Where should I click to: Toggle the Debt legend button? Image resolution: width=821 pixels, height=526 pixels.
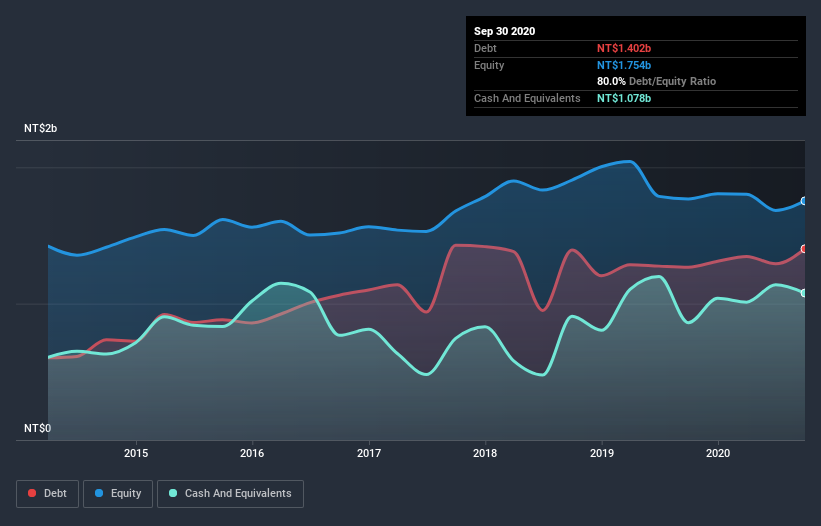coord(48,494)
